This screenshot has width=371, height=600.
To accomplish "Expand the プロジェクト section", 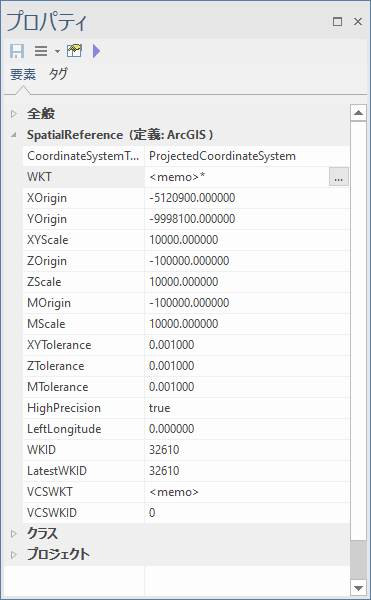I will 14,554.
